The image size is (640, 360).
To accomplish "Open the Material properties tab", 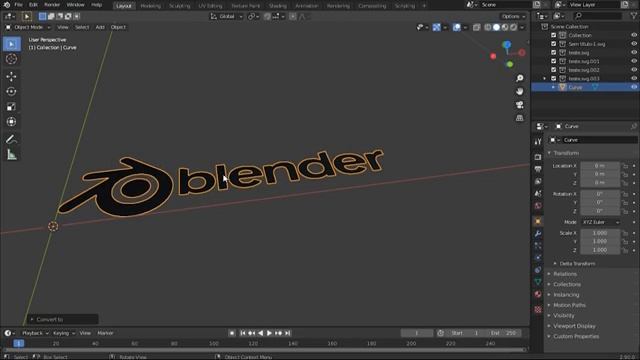I will tap(538, 294).
